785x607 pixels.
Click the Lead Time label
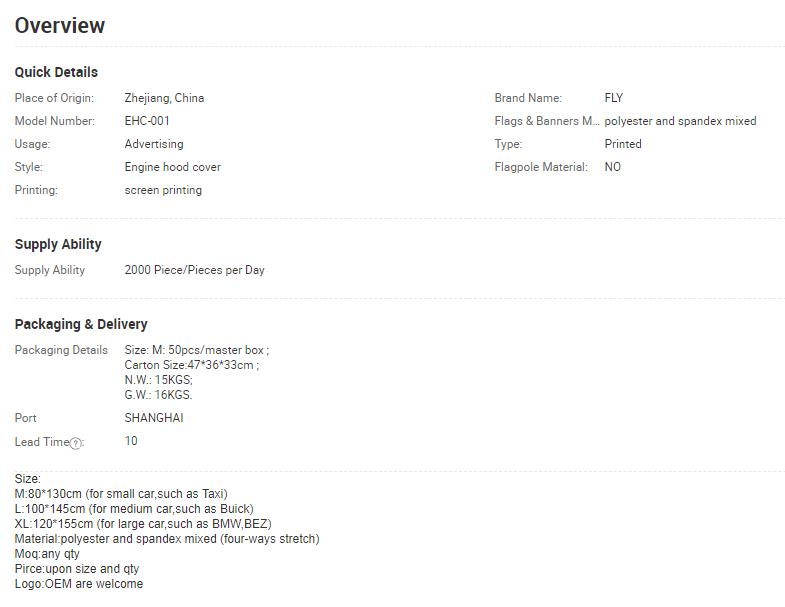(x=42, y=442)
